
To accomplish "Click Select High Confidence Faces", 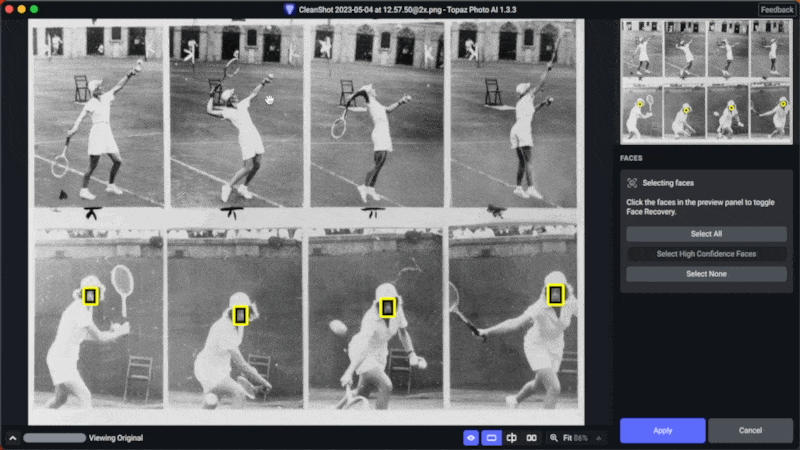I will [706, 254].
